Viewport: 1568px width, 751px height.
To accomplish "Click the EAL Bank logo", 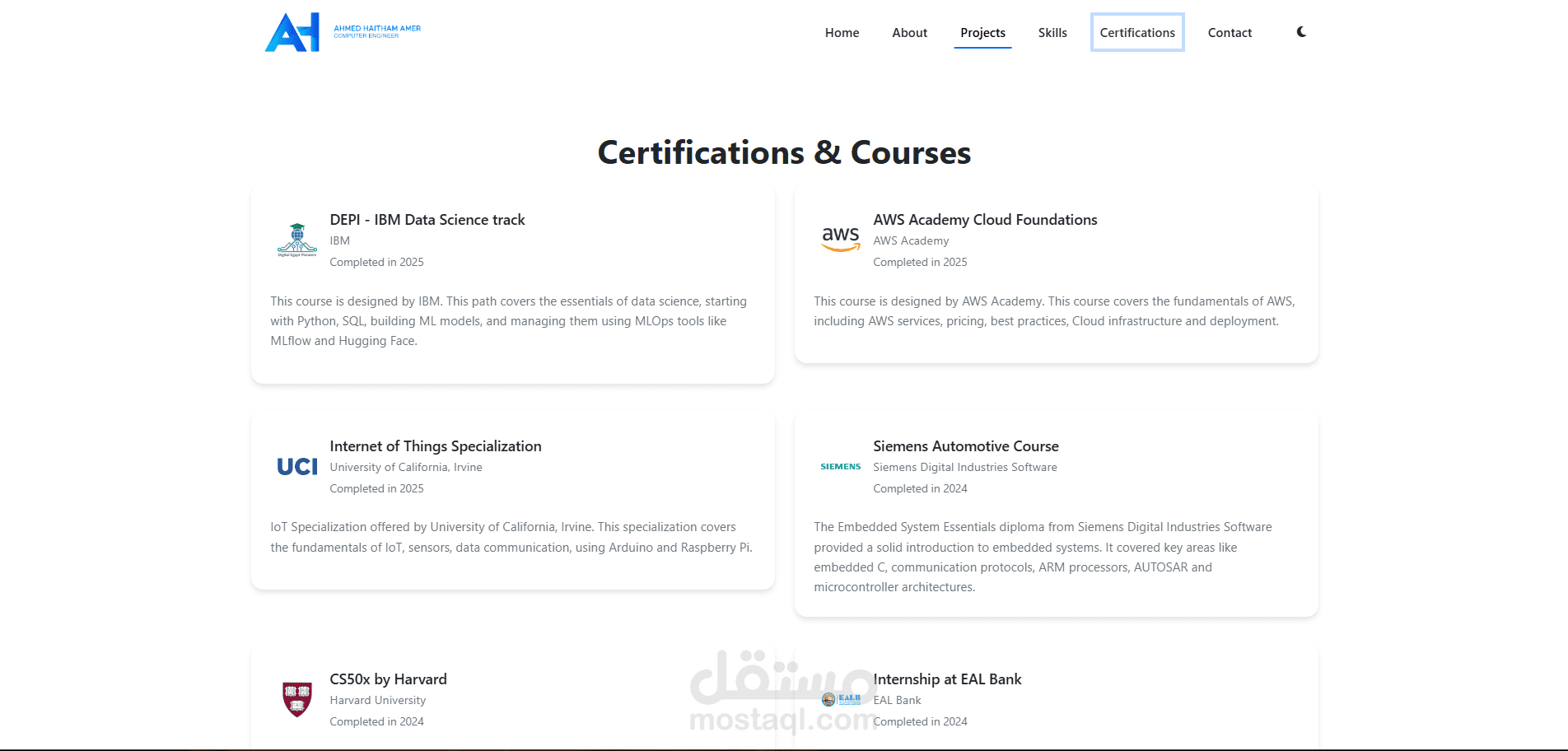I will [x=841, y=699].
